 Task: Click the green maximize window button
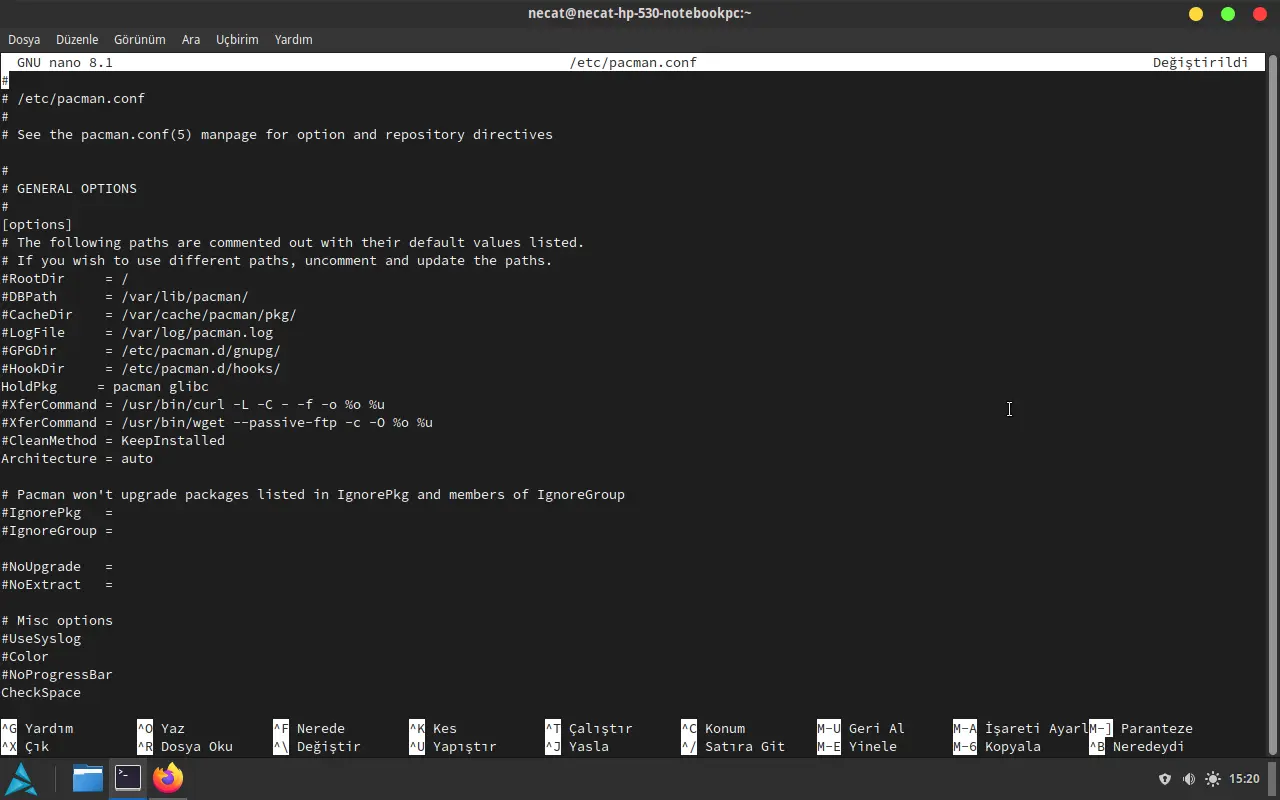click(x=1228, y=13)
